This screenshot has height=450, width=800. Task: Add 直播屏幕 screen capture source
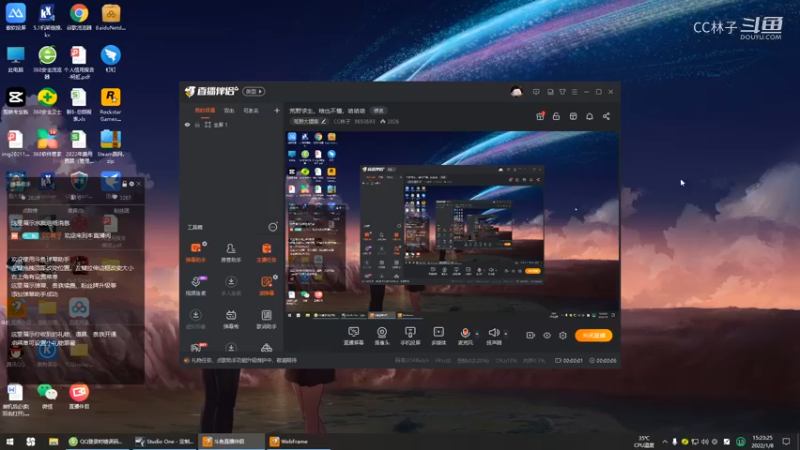[x=353, y=336]
